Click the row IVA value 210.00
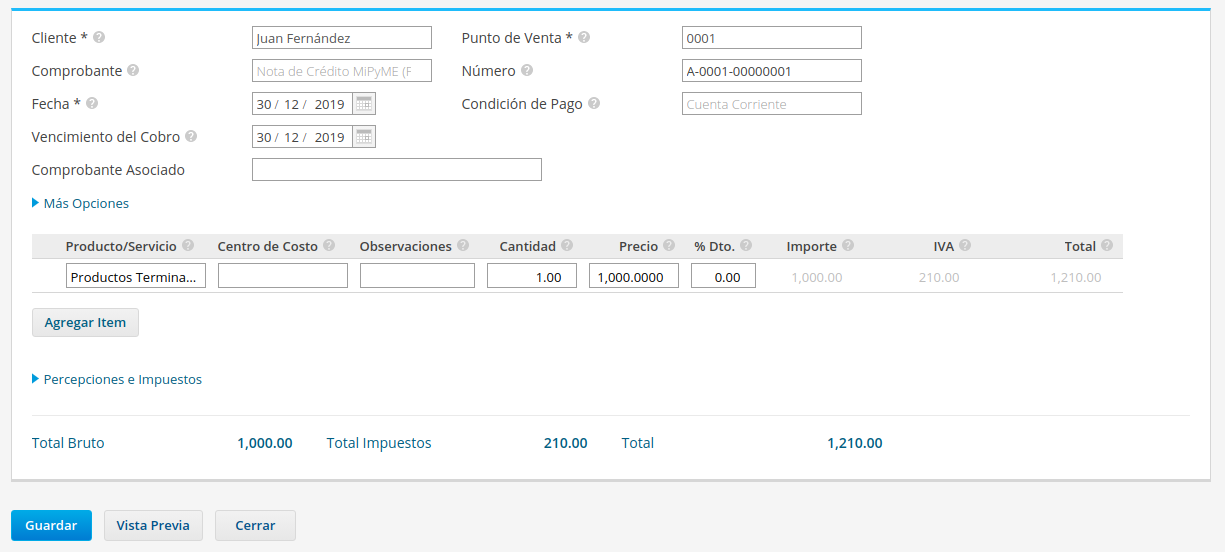This screenshot has height=552, width=1225. coord(939,278)
